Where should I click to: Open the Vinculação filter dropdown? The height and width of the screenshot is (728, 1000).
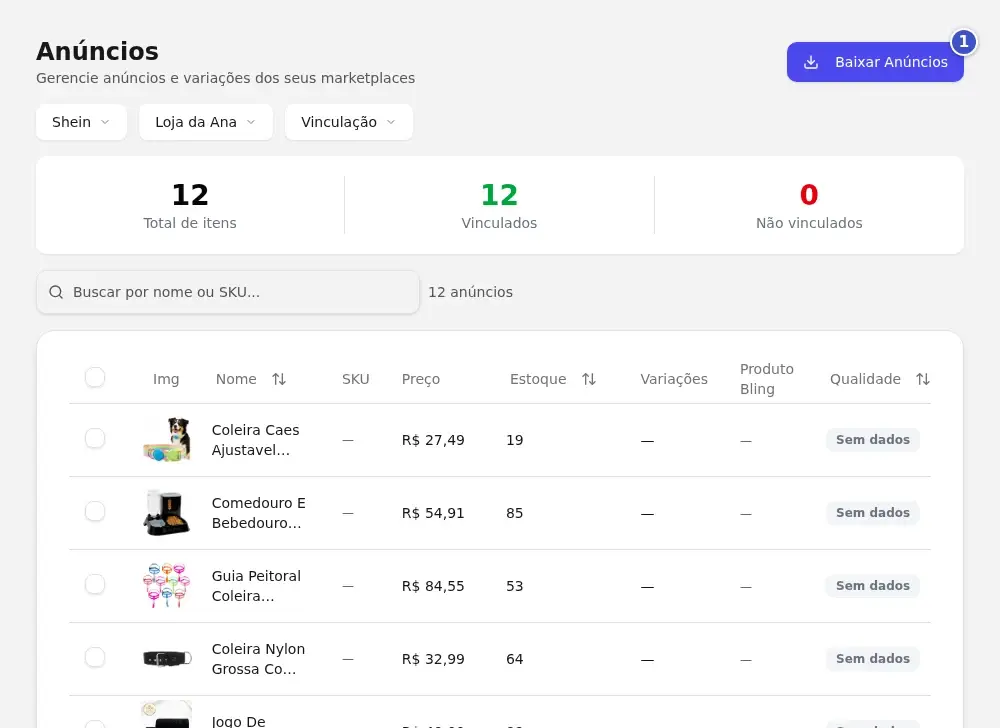click(x=349, y=122)
